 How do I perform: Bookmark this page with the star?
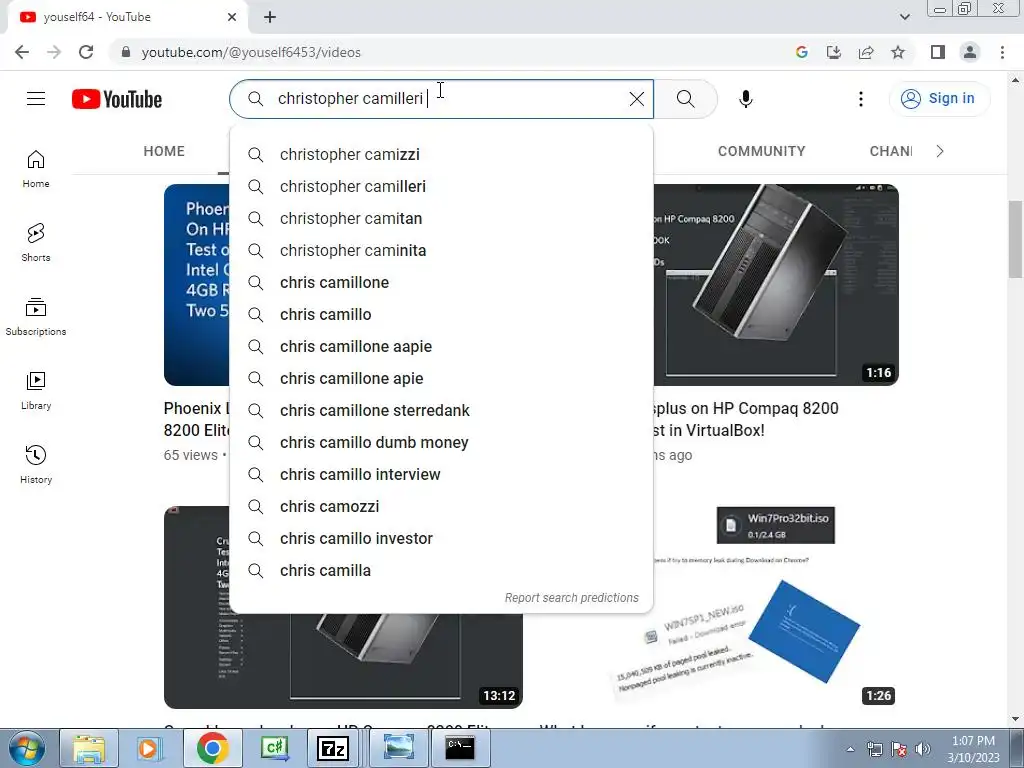898,52
